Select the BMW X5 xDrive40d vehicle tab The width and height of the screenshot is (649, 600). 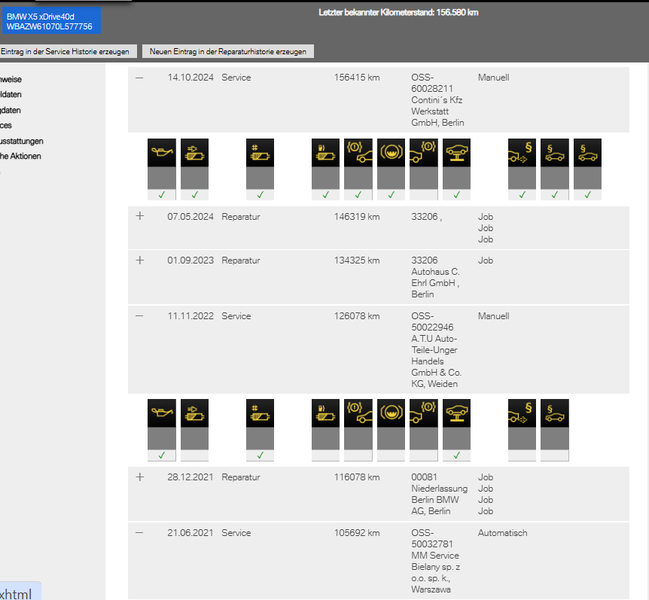pyautogui.click(x=50, y=21)
